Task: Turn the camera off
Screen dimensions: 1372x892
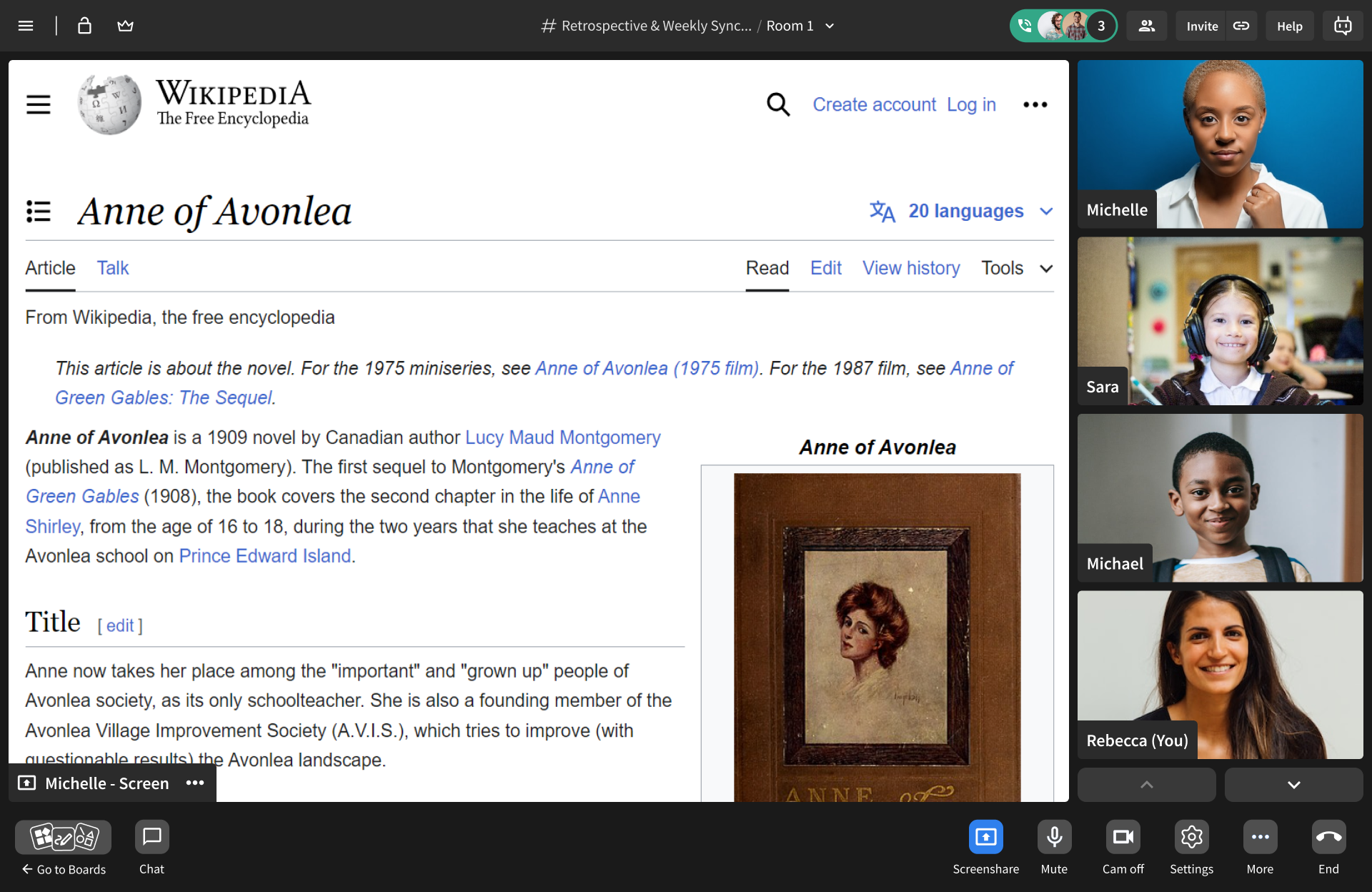Action: point(1123,837)
